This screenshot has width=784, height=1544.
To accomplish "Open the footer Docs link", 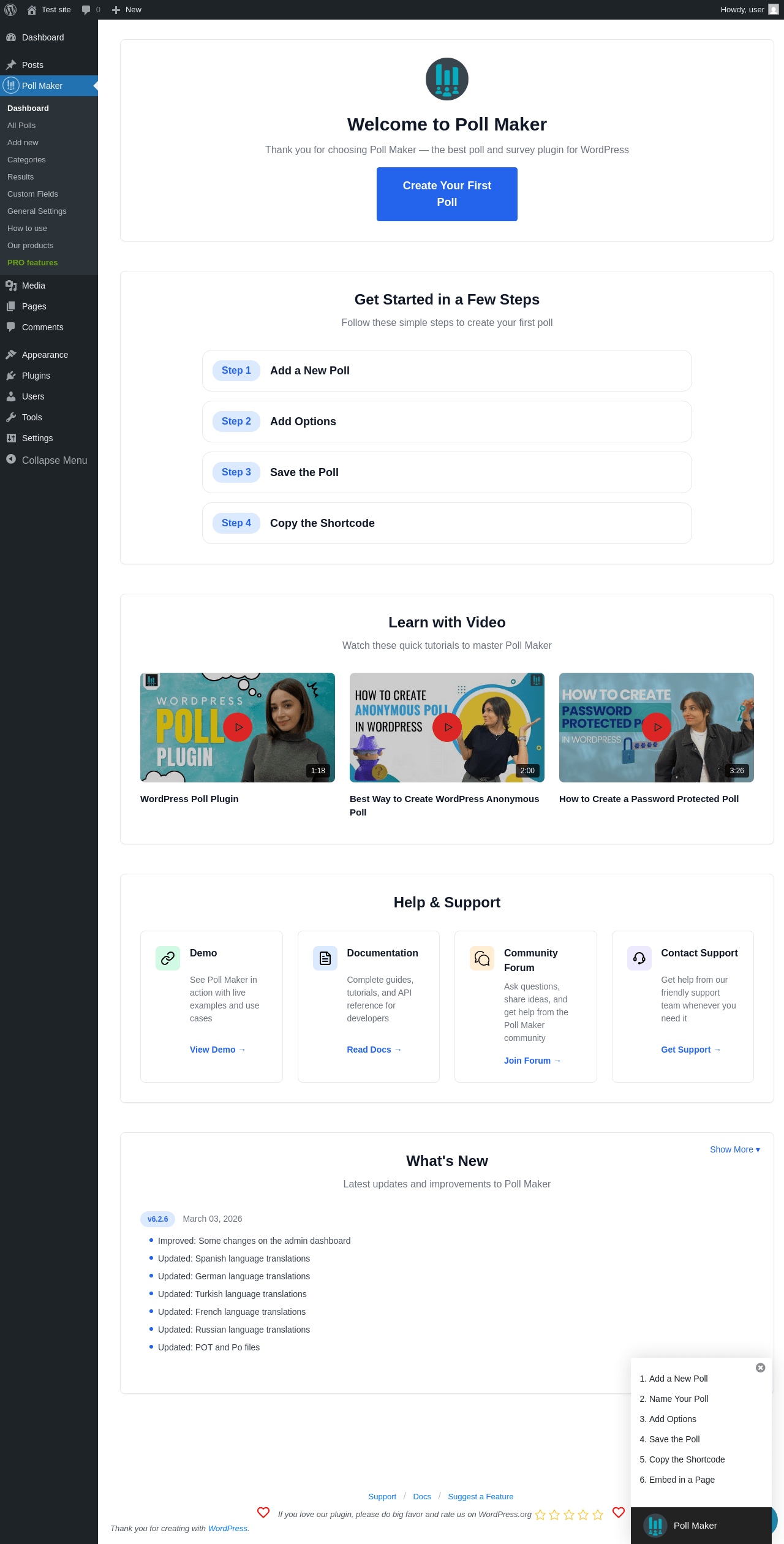I will 422,1497.
